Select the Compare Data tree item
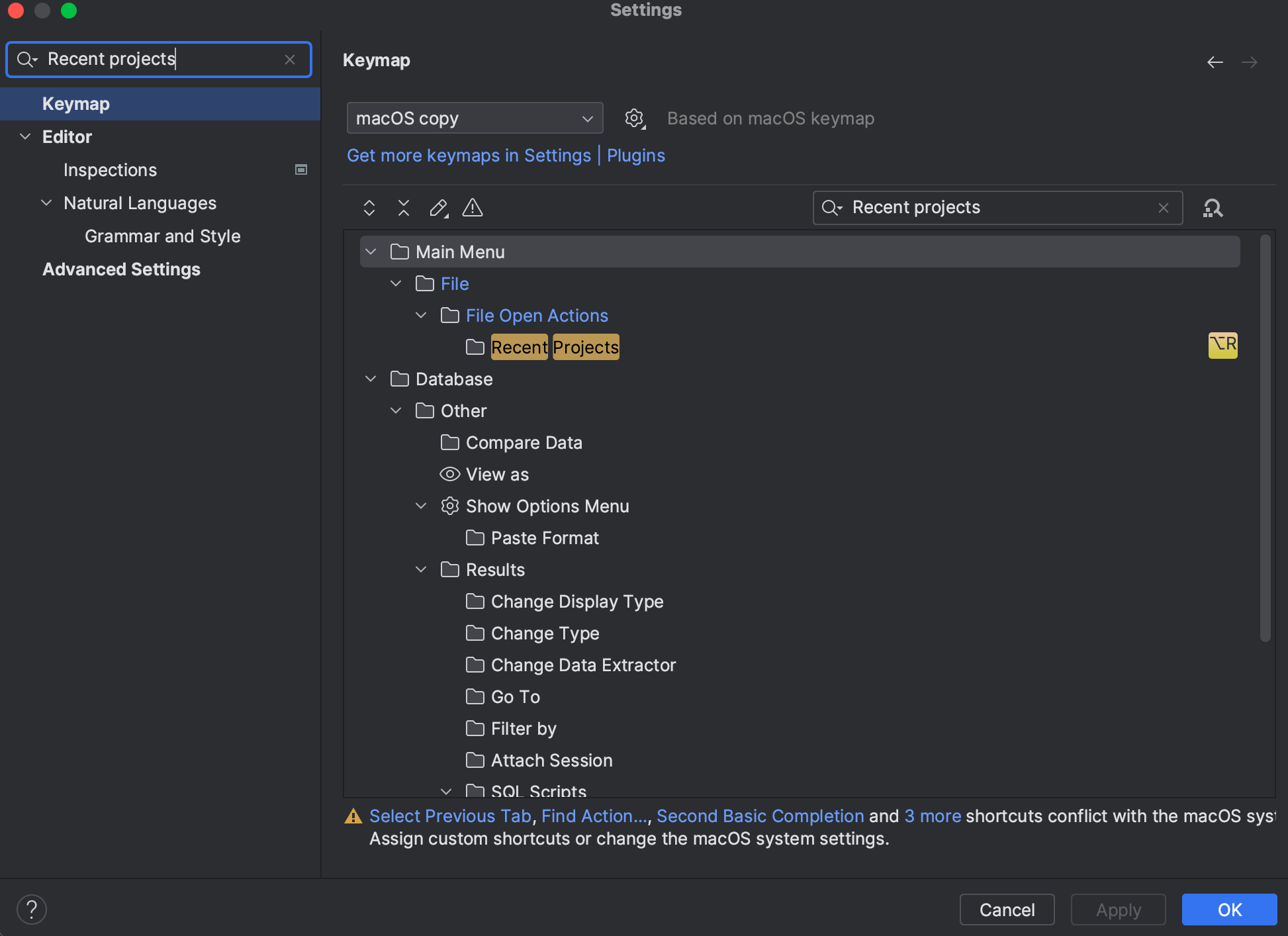The image size is (1288, 936). click(x=524, y=443)
